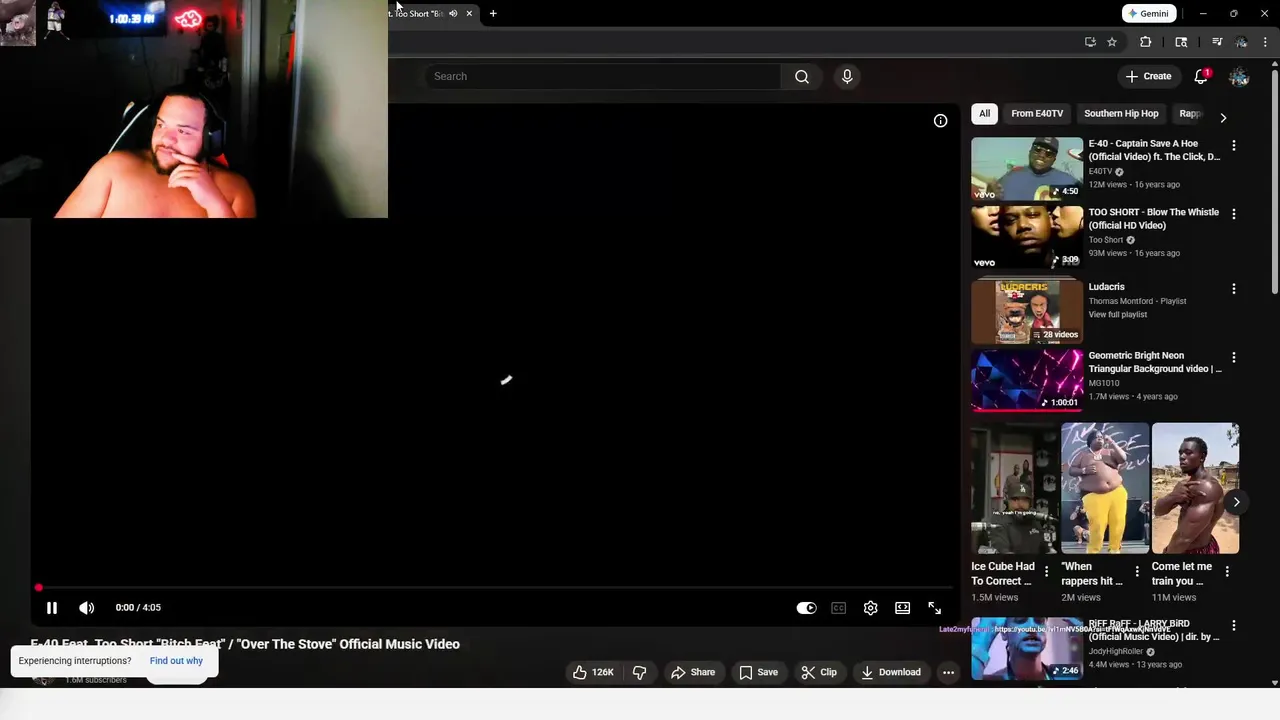Click the install app icon in address bar
The width and height of the screenshot is (1280, 720).
[x=1090, y=42]
